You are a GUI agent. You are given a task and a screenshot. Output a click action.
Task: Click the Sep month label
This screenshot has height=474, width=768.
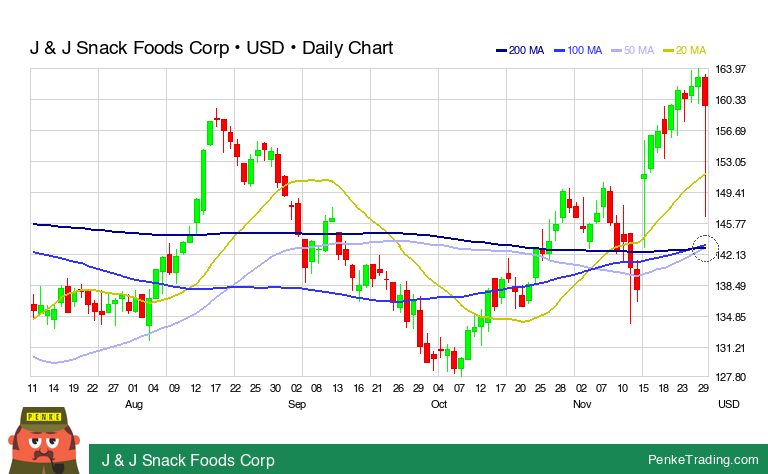[x=297, y=404]
